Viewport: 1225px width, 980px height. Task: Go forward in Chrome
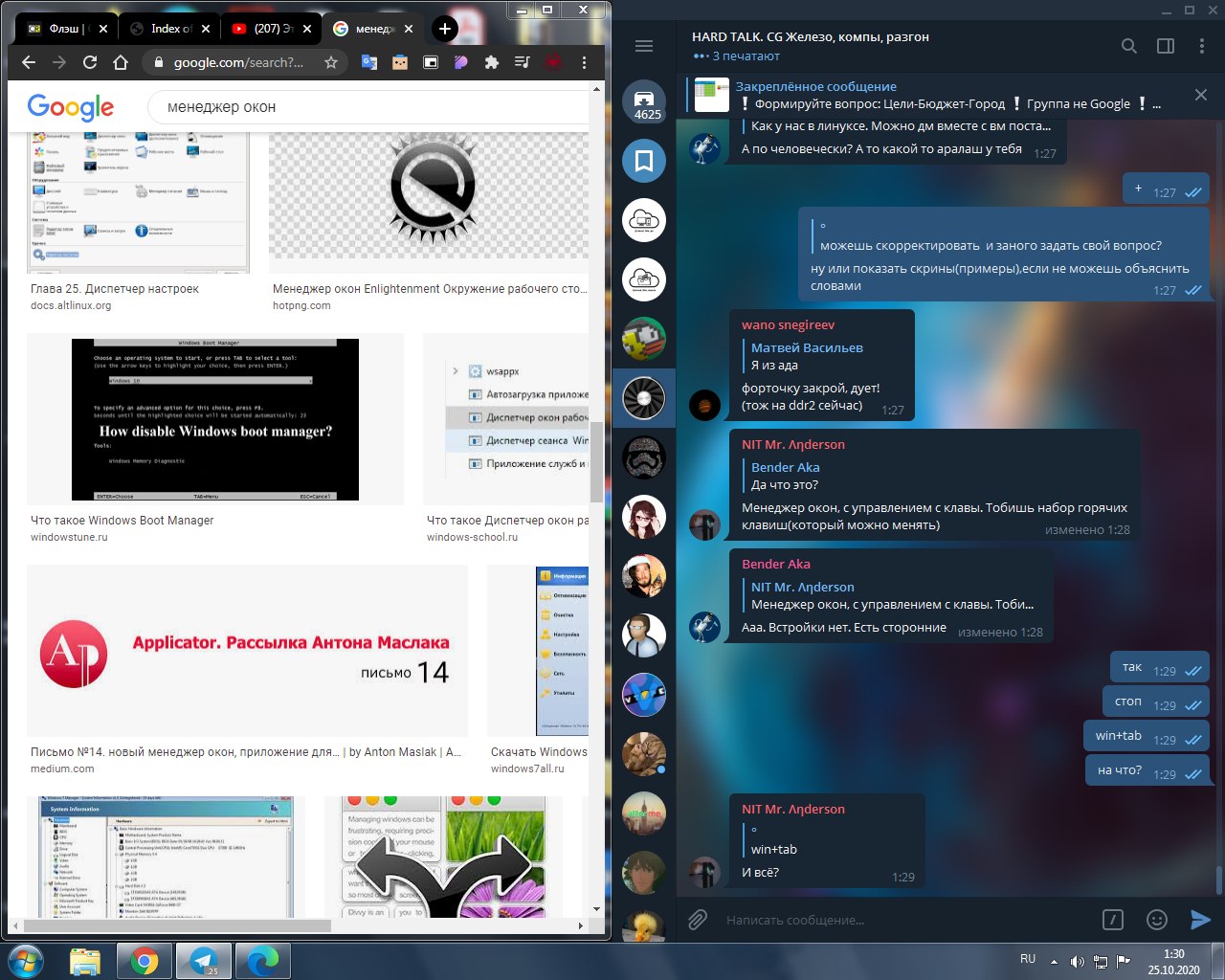pos(59,62)
